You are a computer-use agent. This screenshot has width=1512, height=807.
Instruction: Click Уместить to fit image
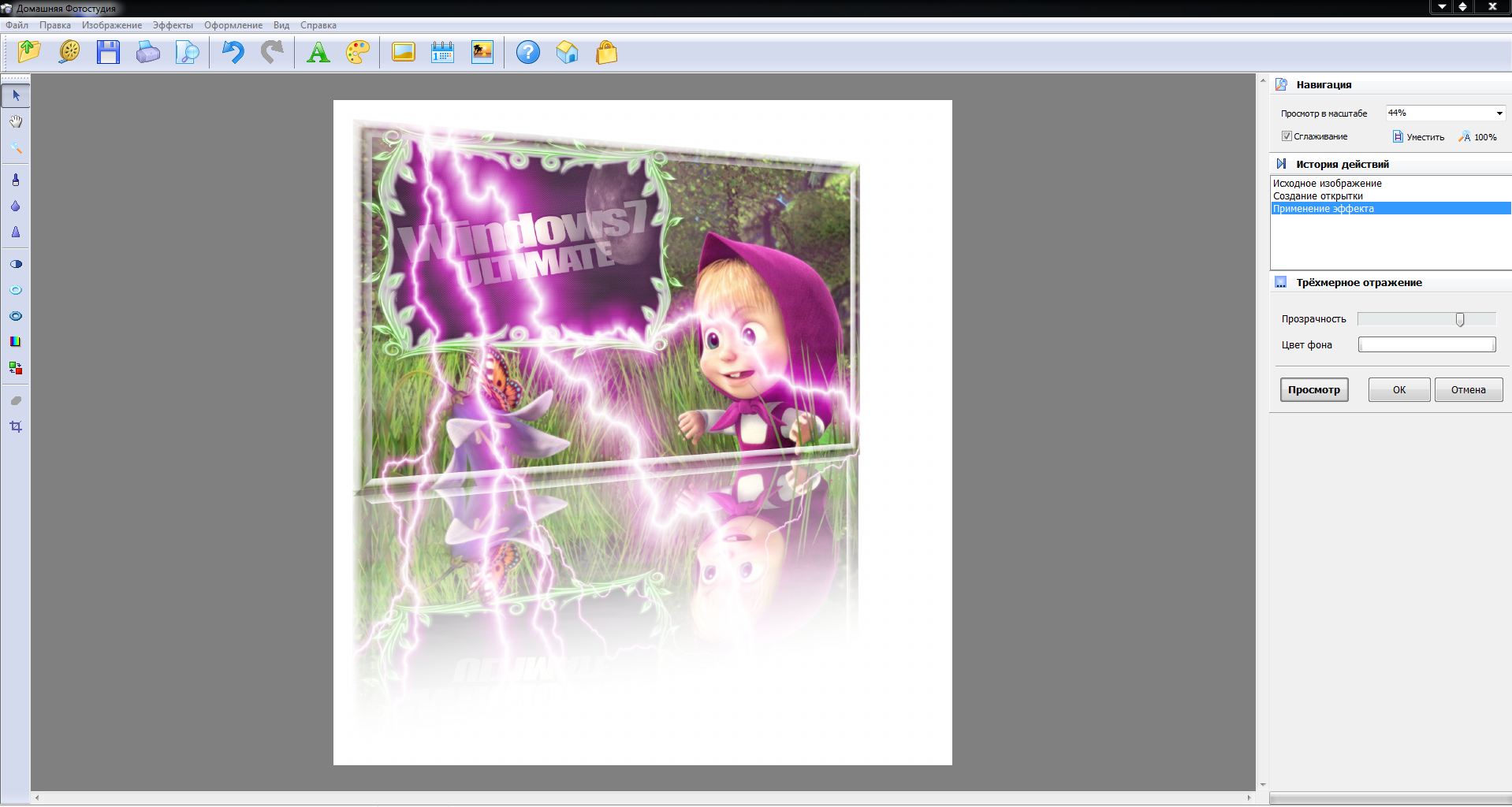pyautogui.click(x=1418, y=137)
